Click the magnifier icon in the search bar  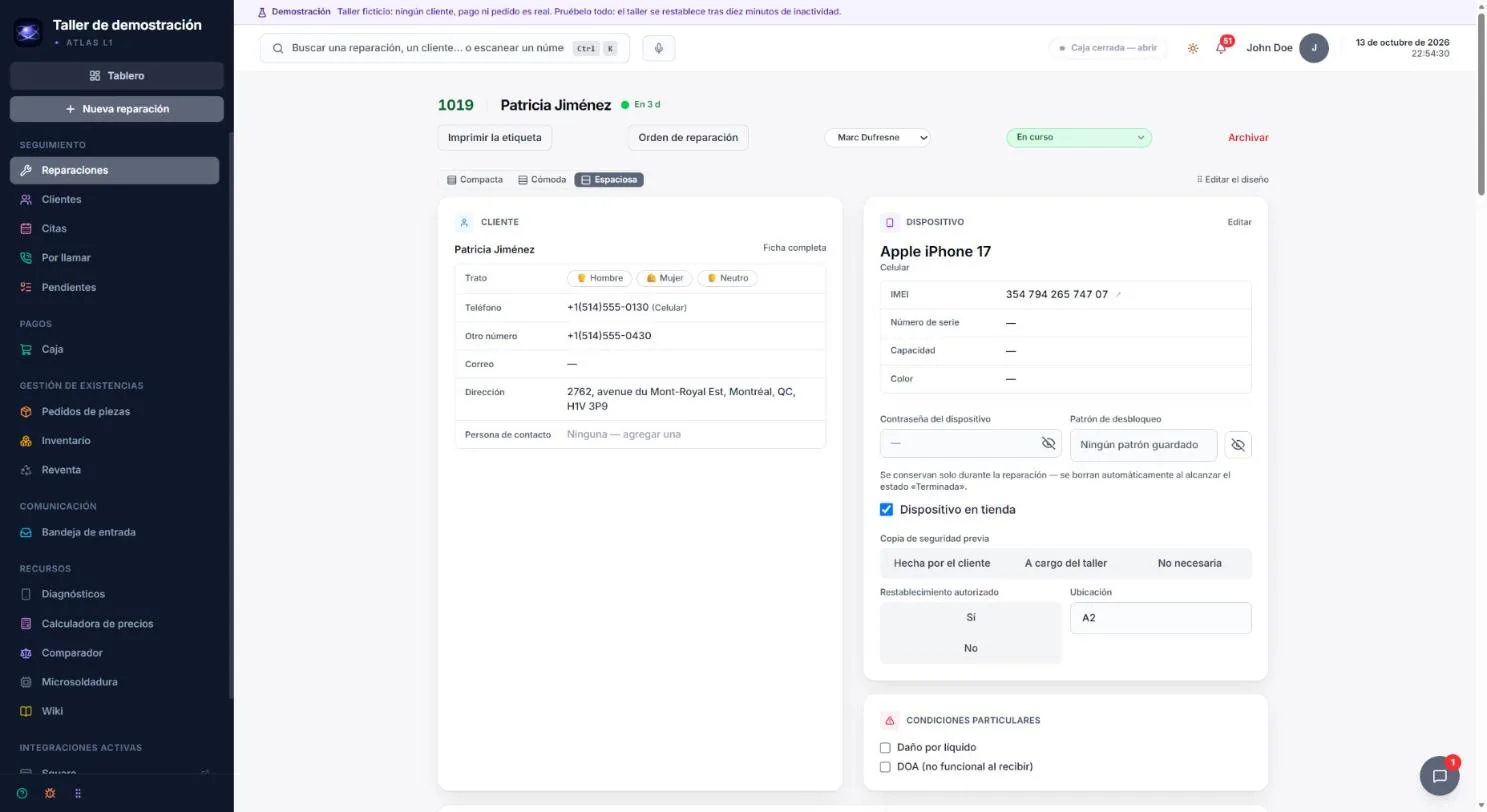pyautogui.click(x=278, y=48)
